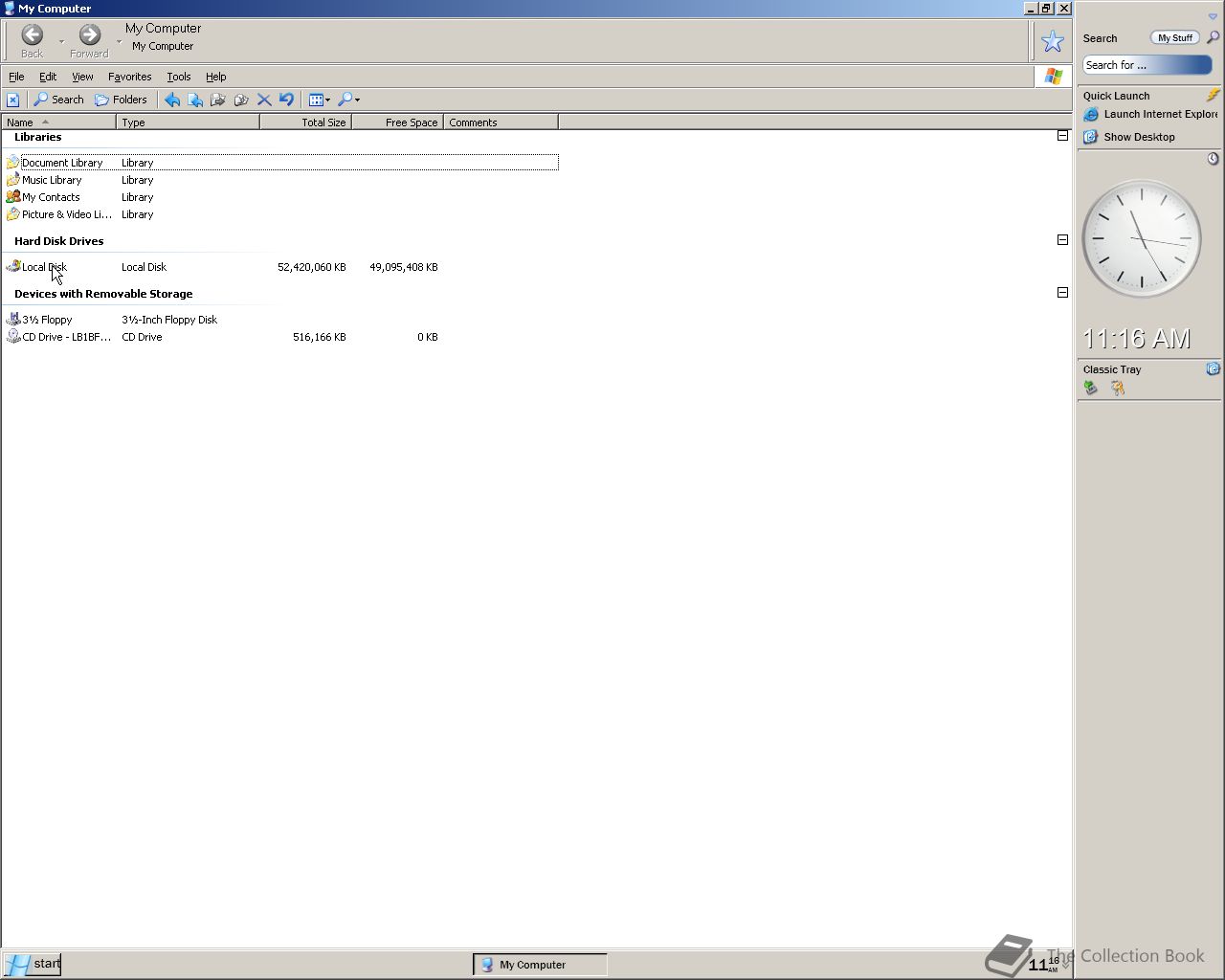1225x980 pixels.
Task: Launch Internet Explorer from Quick Launch
Action: point(1150,114)
